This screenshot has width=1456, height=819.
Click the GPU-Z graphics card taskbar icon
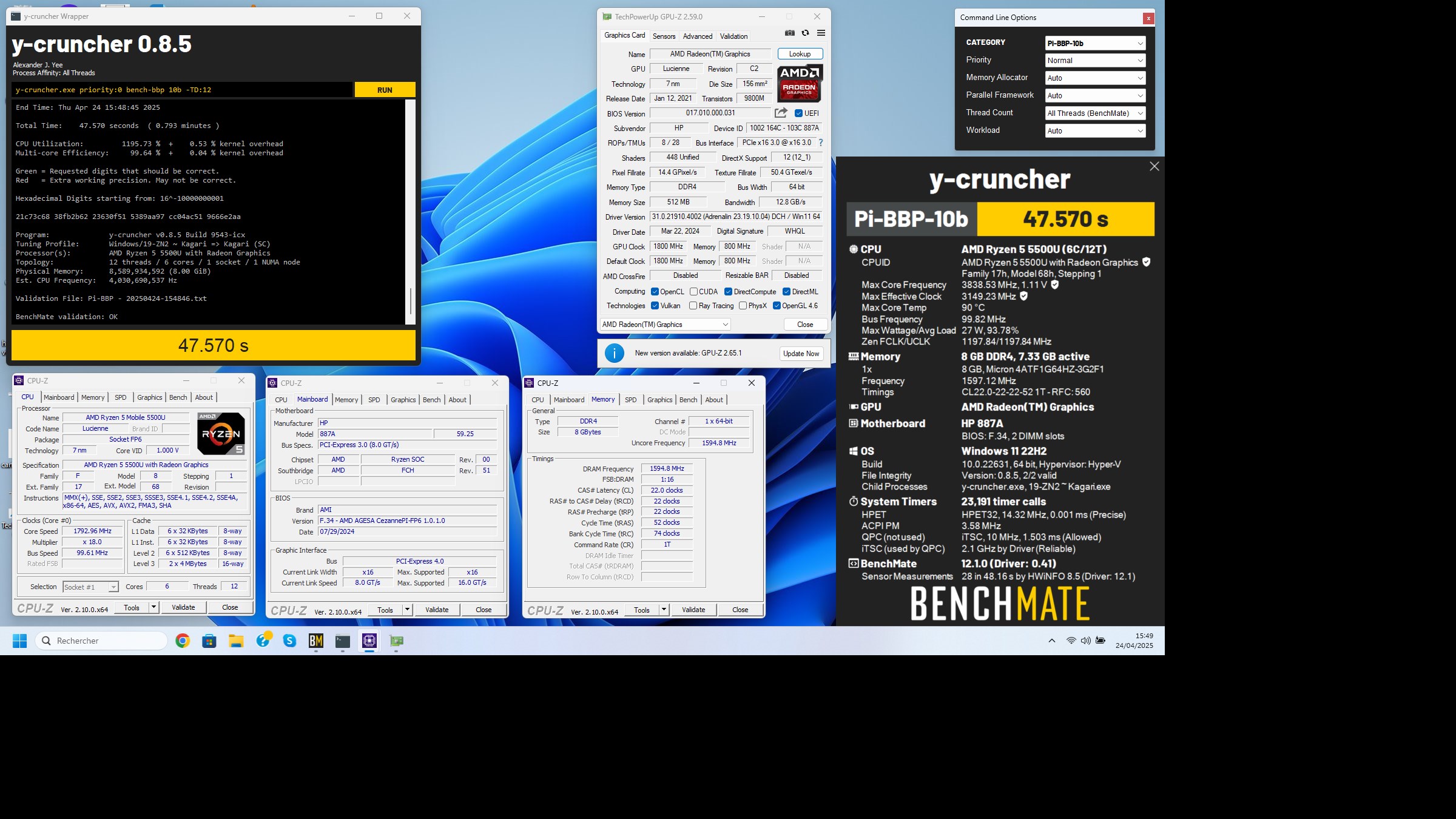396,641
